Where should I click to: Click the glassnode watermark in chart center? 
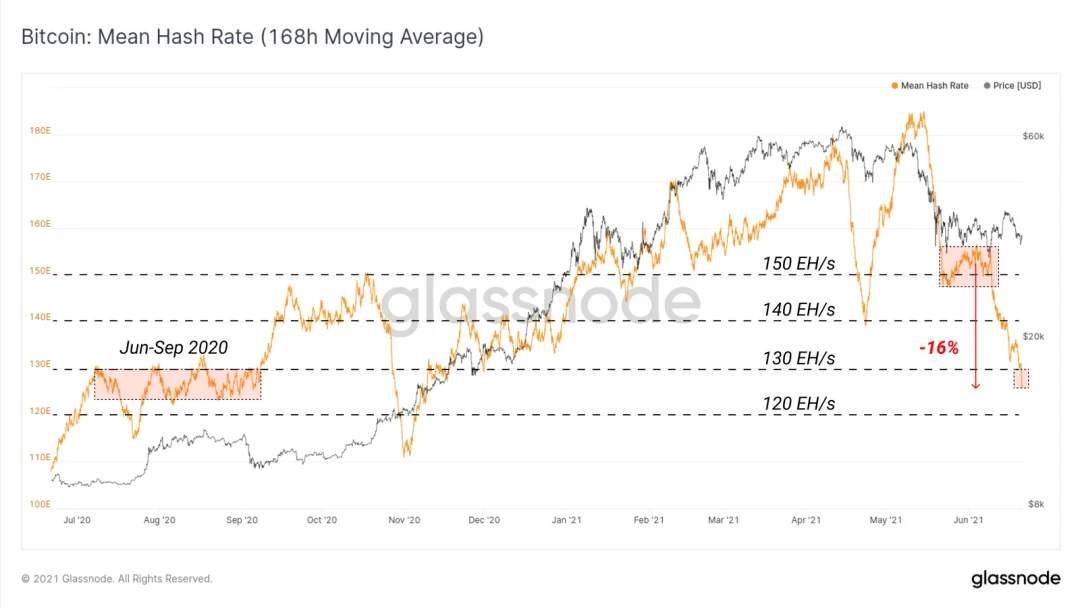pos(541,301)
